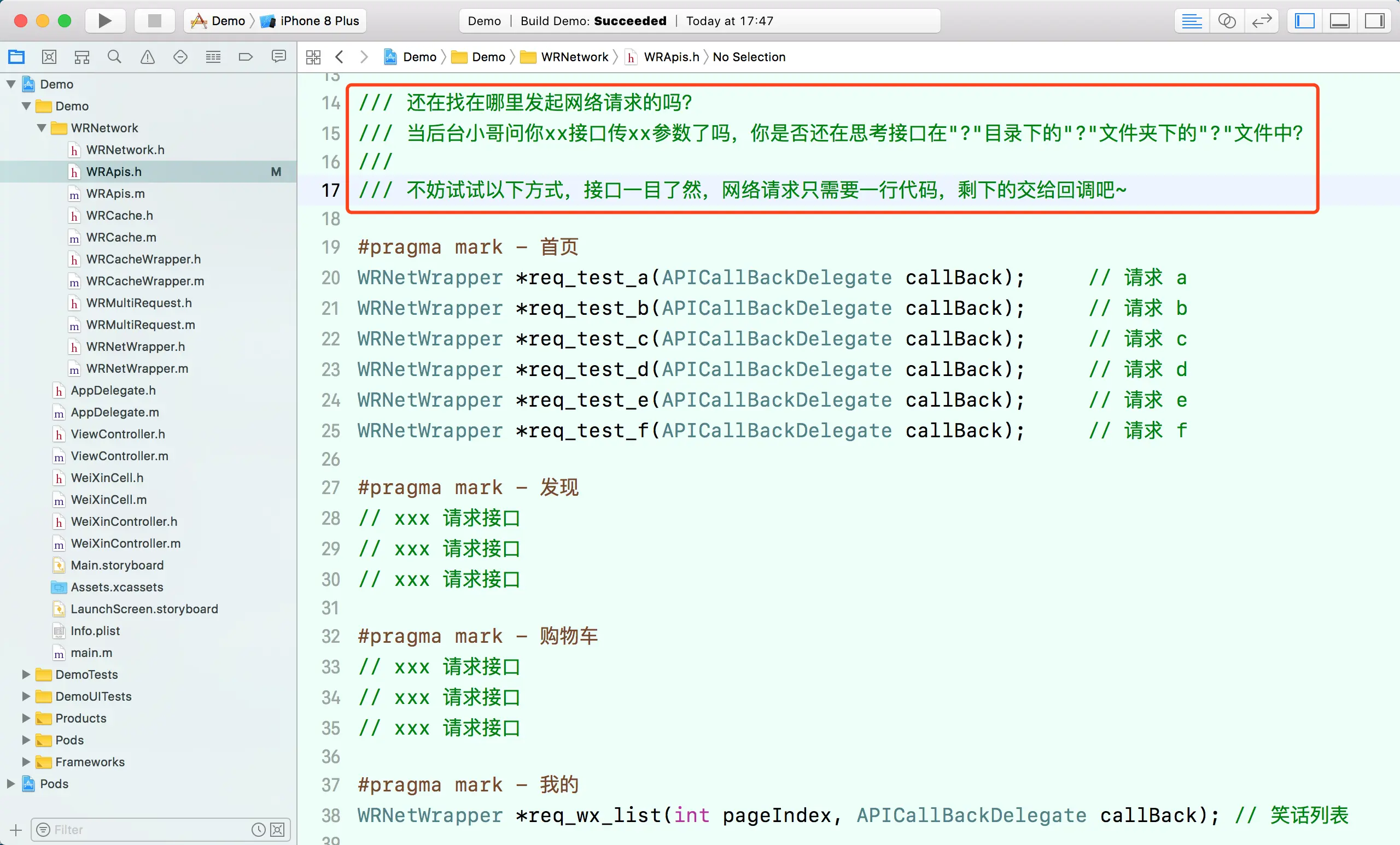The height and width of the screenshot is (845, 1400).
Task: Click the Run (play) button
Action: 104,21
